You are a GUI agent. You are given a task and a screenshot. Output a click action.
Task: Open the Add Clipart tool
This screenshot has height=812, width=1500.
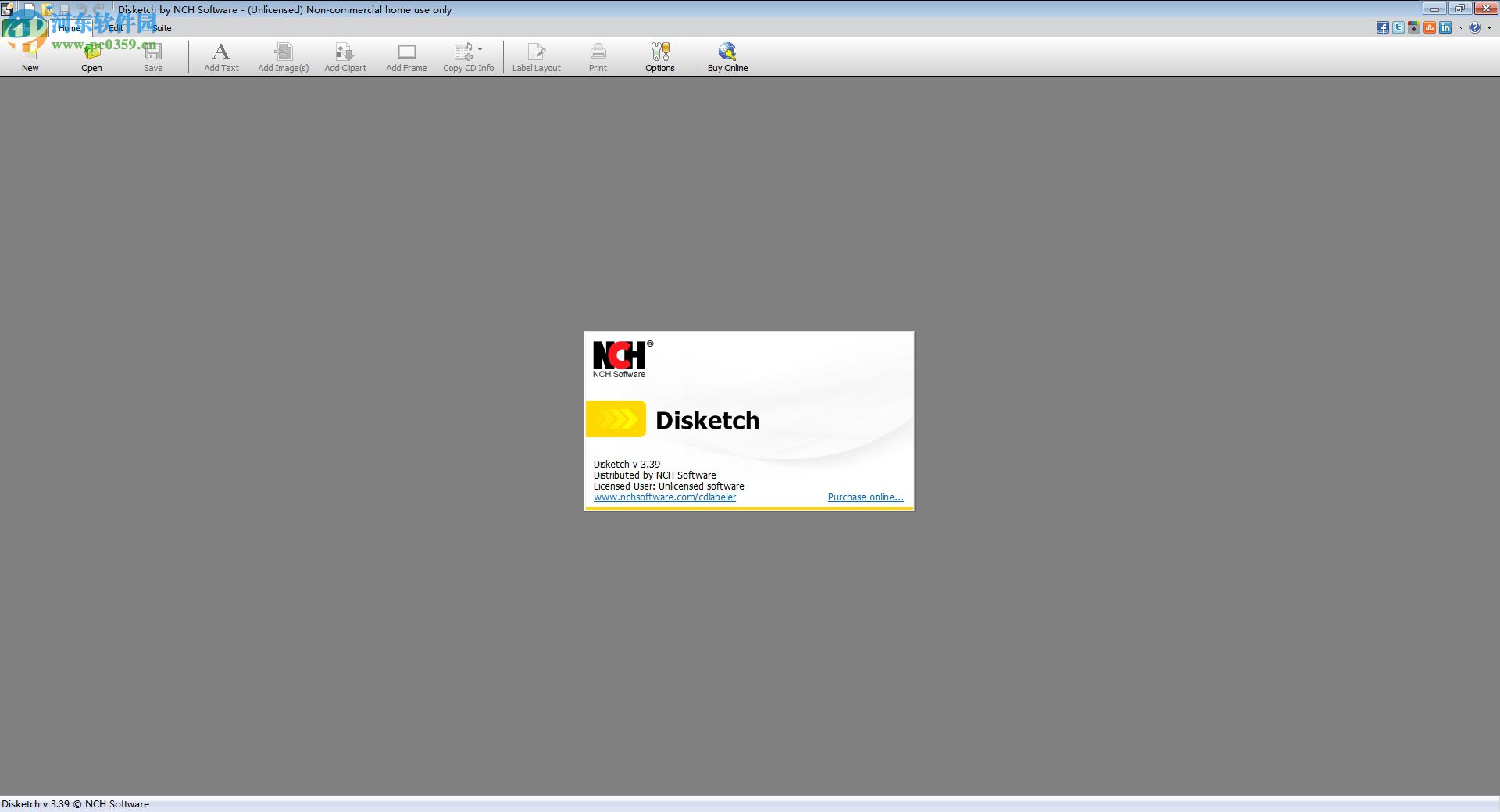point(345,56)
